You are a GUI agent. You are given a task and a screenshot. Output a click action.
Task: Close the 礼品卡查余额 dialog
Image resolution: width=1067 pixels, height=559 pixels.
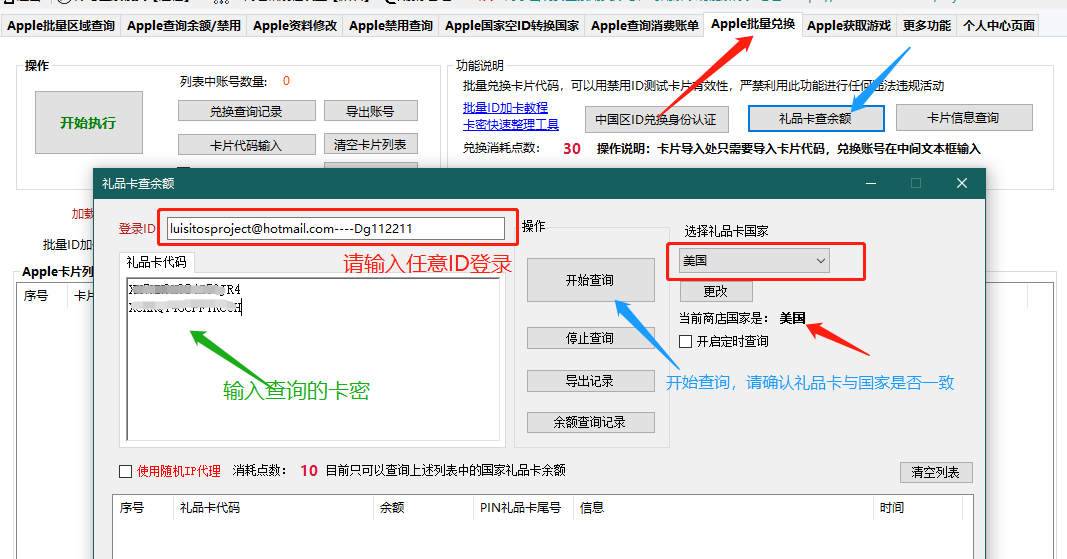(x=962, y=183)
